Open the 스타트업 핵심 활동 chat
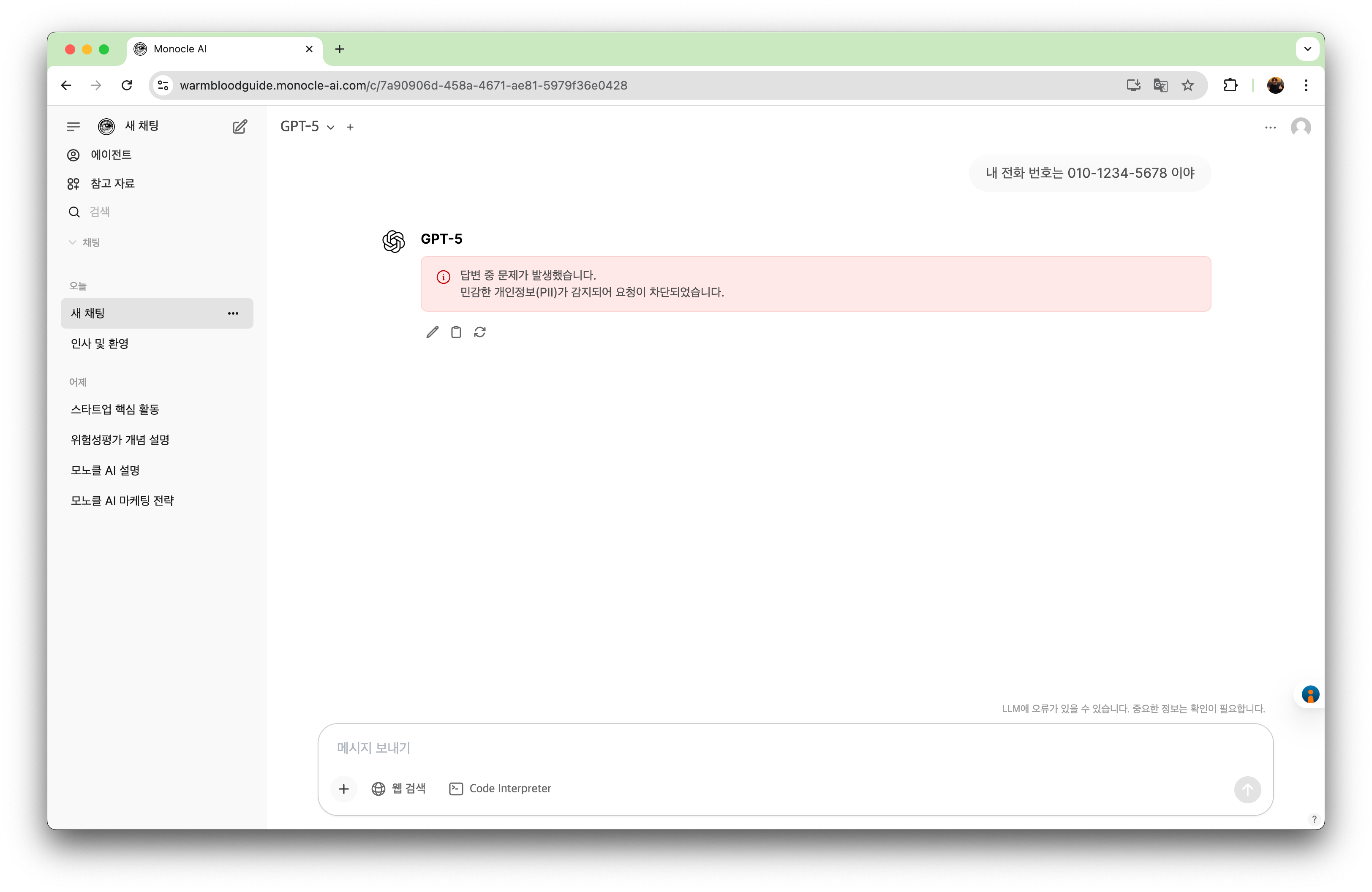Screen dimensions: 1372x892 [x=115, y=410]
